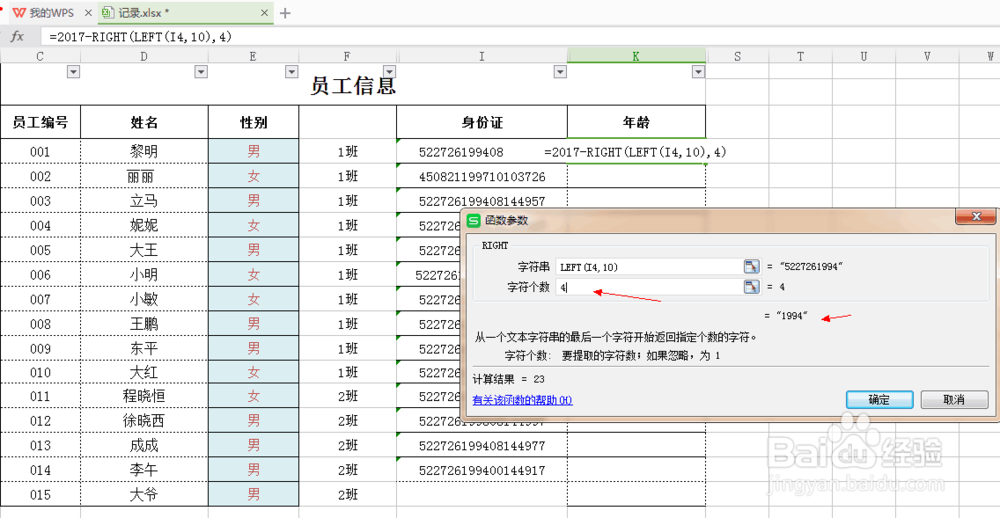Open filter dropdown in column D

click(x=201, y=72)
